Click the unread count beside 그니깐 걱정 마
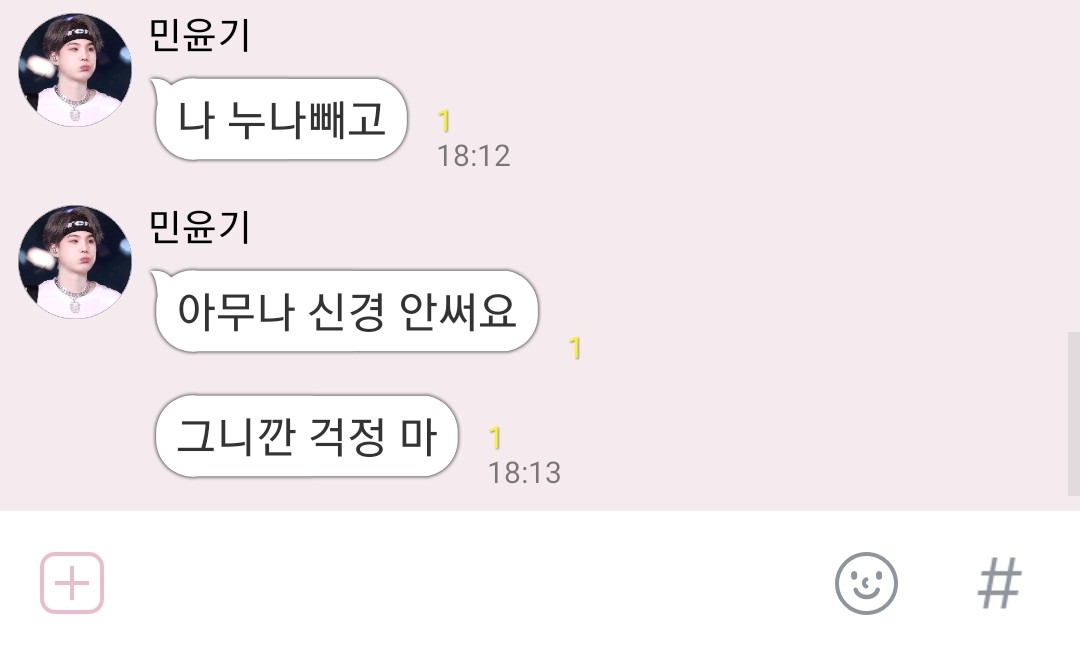 pos(495,438)
